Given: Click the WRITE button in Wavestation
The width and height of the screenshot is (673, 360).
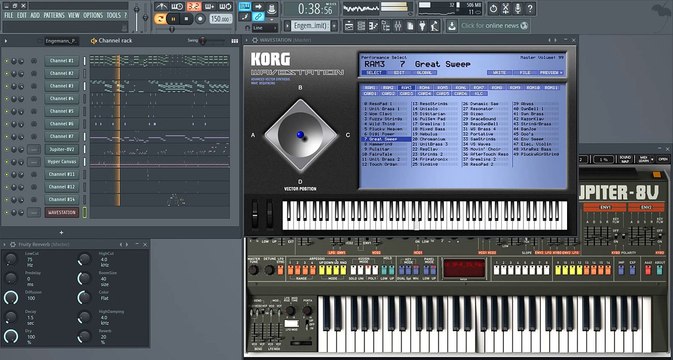Looking at the screenshot, I should click(x=499, y=73).
